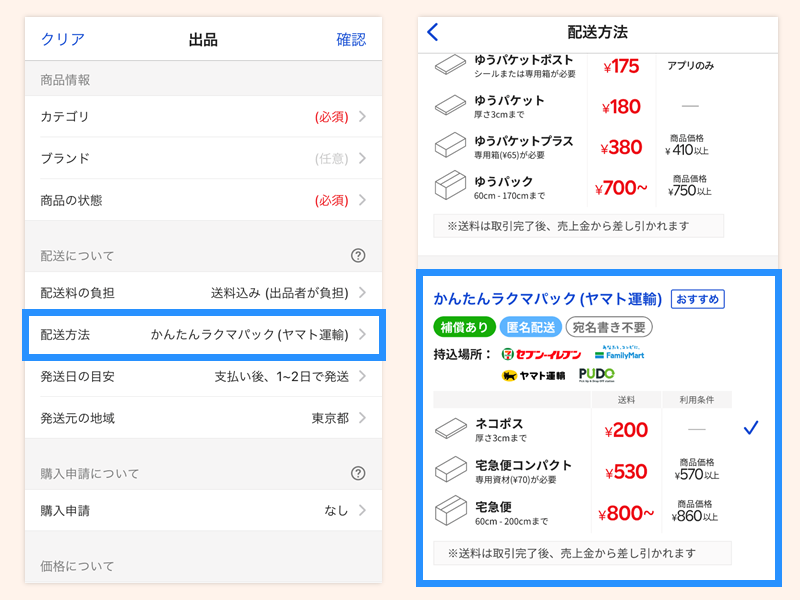Click the ¥180 shipping fee
This screenshot has width=800, height=600.
(621, 107)
